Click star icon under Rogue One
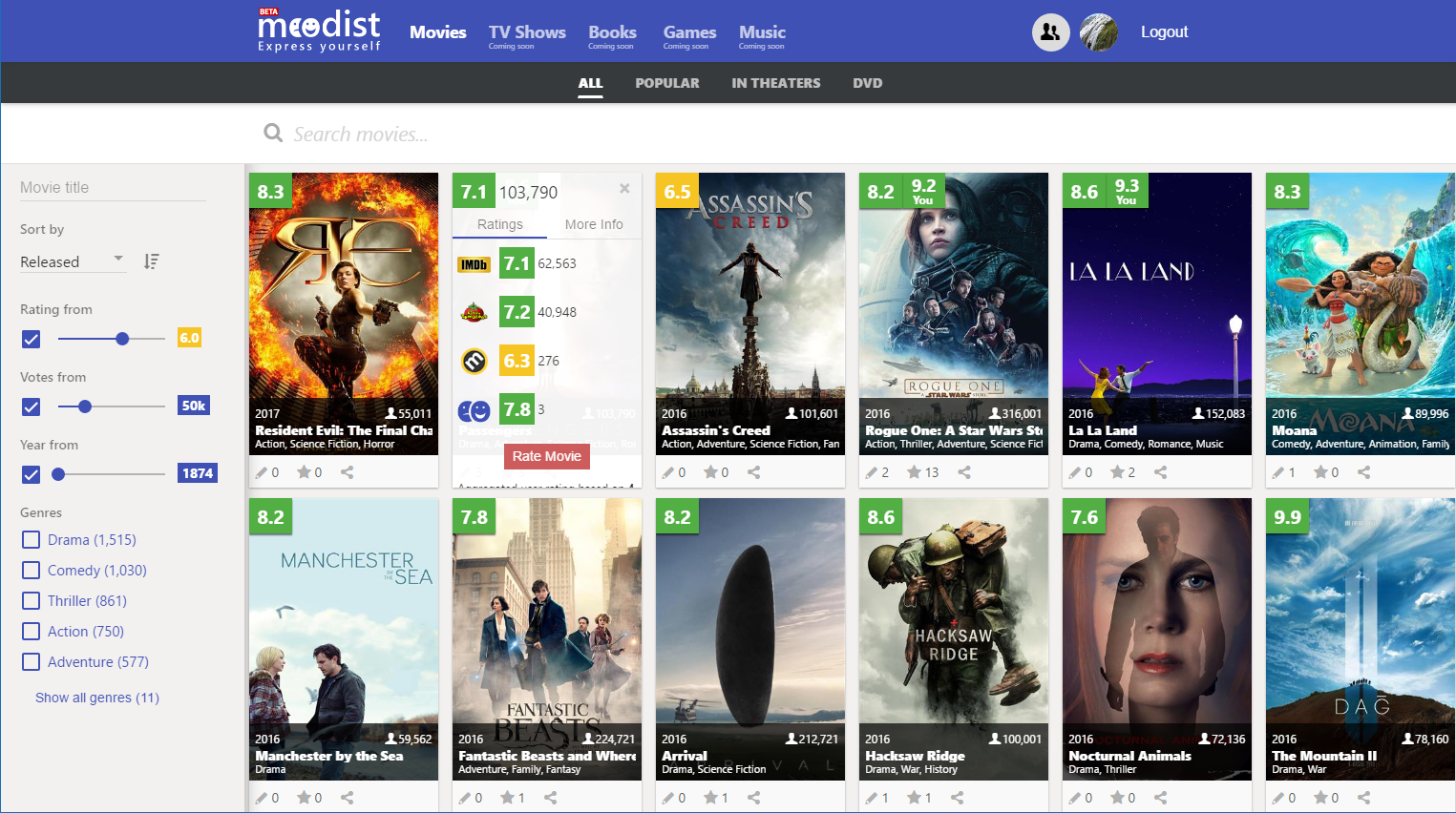The height and width of the screenshot is (813, 1456). [x=914, y=472]
